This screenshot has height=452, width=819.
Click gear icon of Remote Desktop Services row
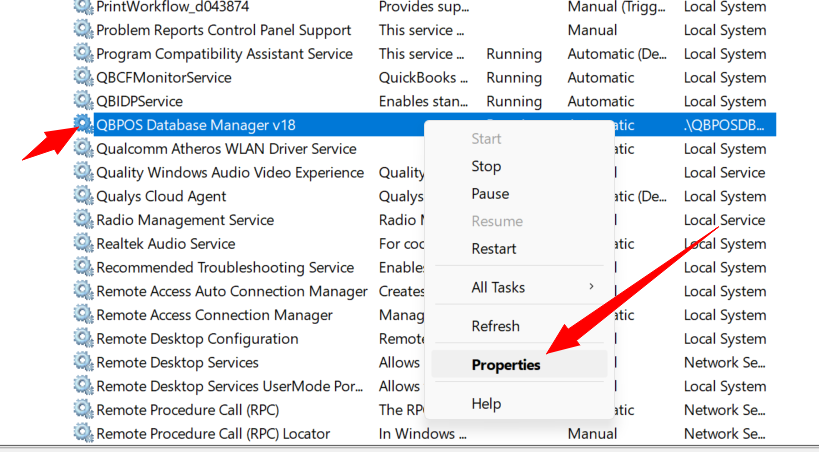(x=83, y=362)
